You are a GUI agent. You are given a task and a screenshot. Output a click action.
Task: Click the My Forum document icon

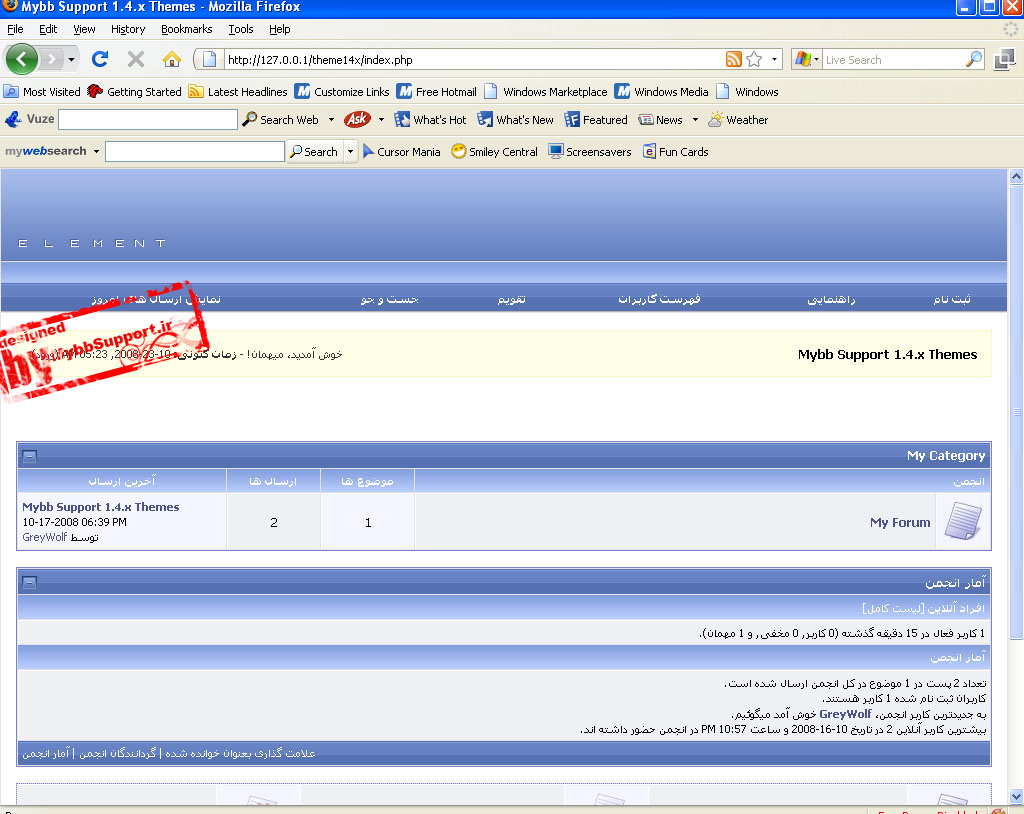(962, 522)
